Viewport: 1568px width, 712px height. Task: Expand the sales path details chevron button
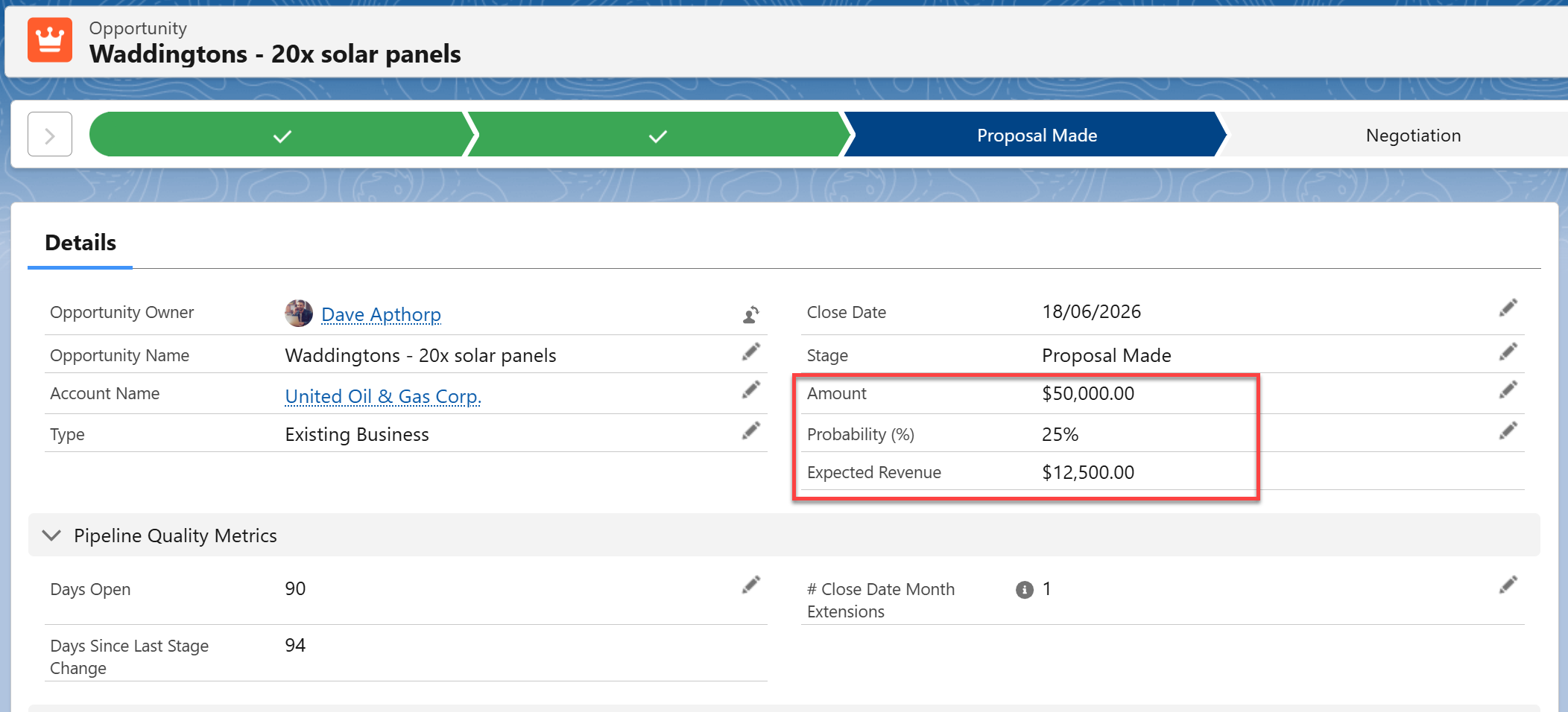50,135
